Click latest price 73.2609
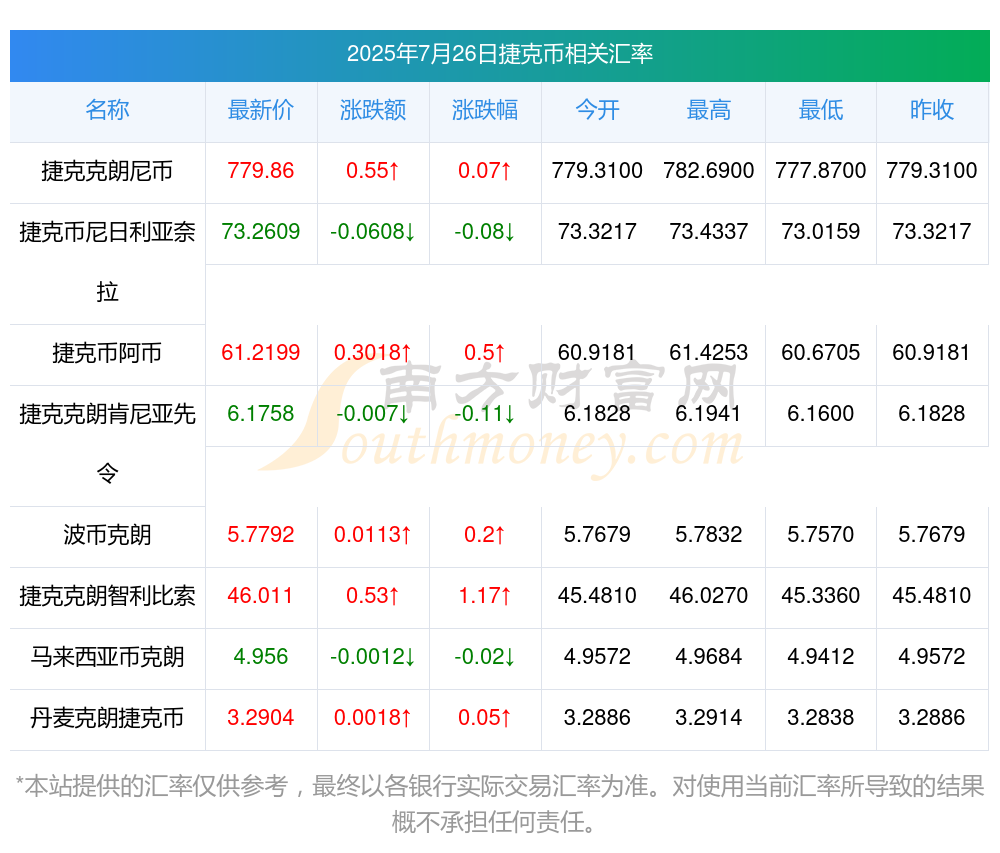The image size is (1000, 853). pyautogui.click(x=261, y=231)
